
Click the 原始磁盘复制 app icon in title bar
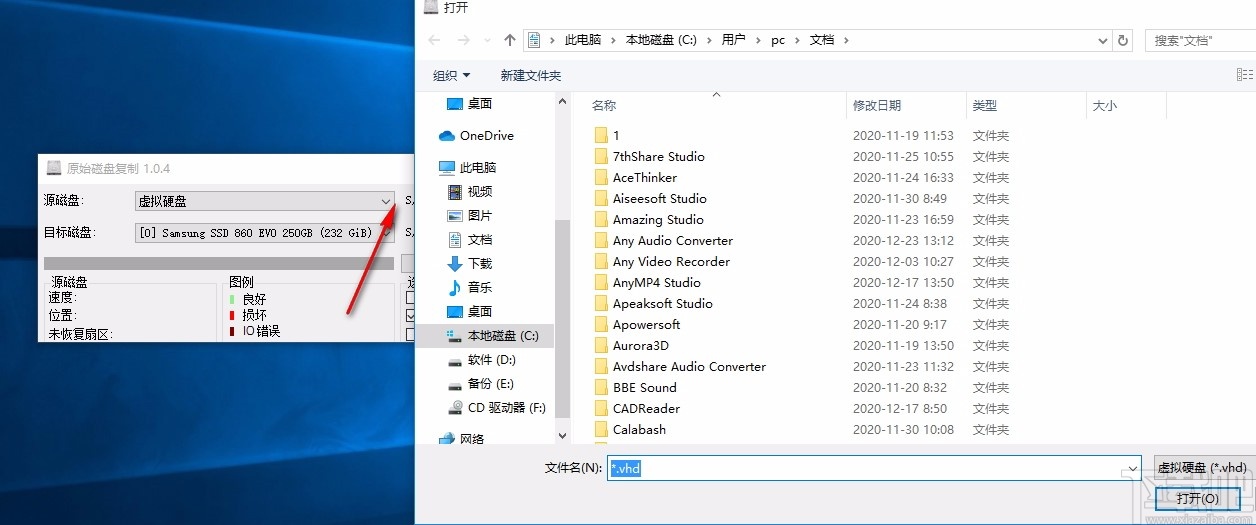pyautogui.click(x=54, y=168)
